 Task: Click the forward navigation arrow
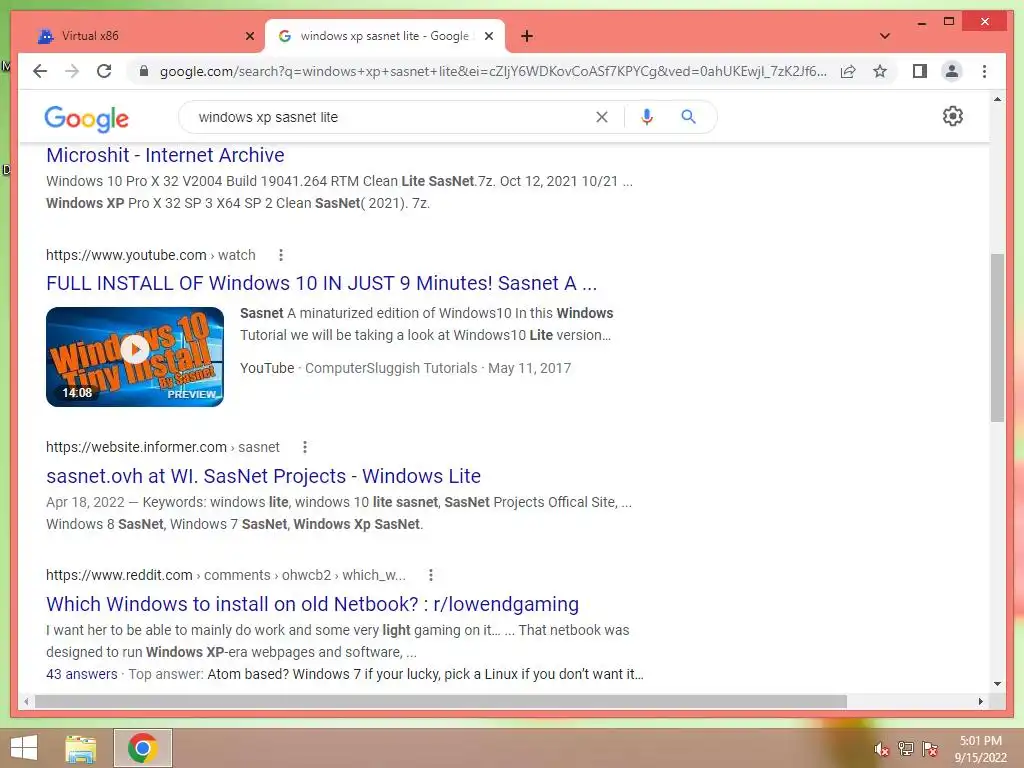pos(72,71)
